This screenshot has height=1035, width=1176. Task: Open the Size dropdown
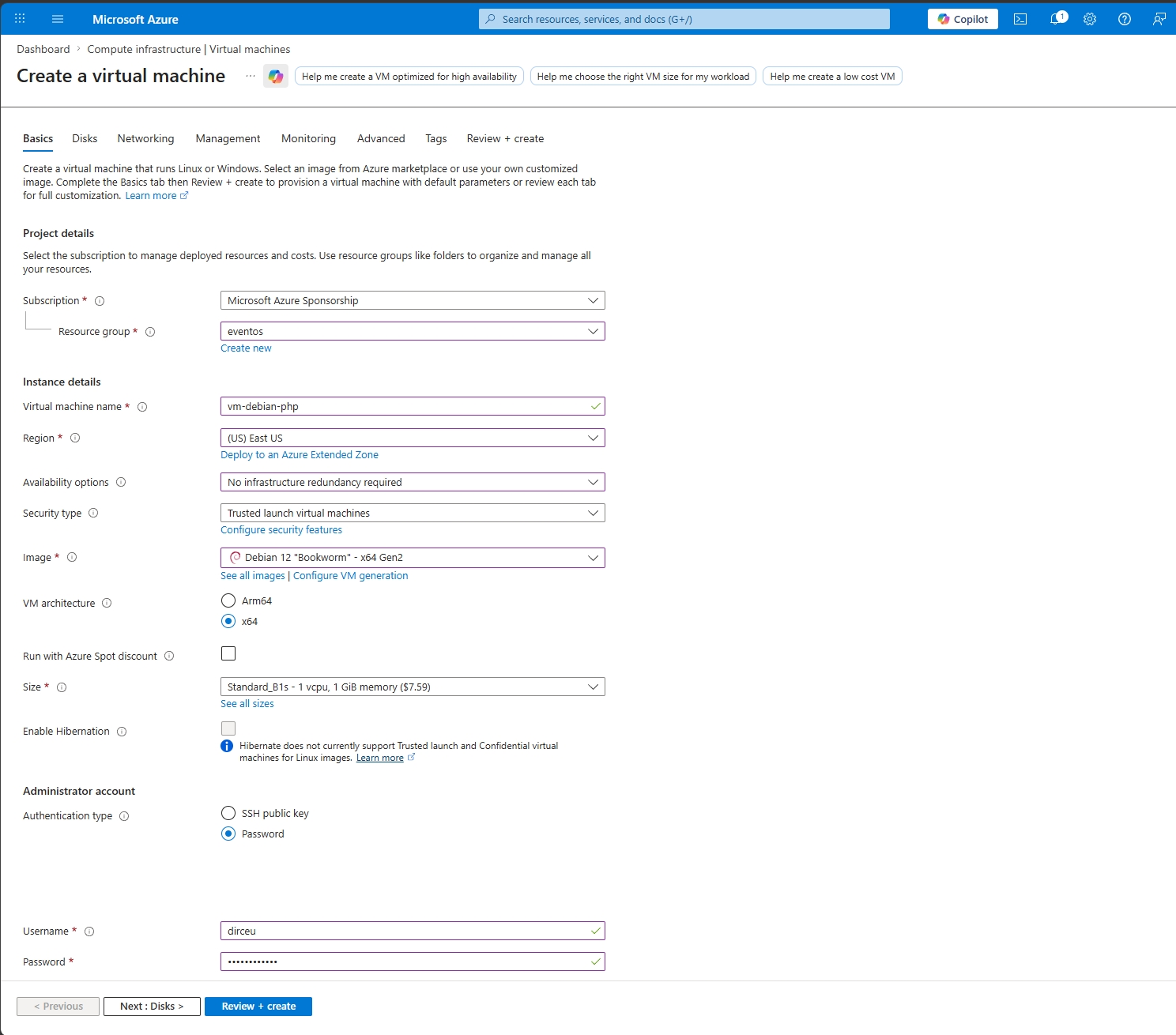coord(413,687)
